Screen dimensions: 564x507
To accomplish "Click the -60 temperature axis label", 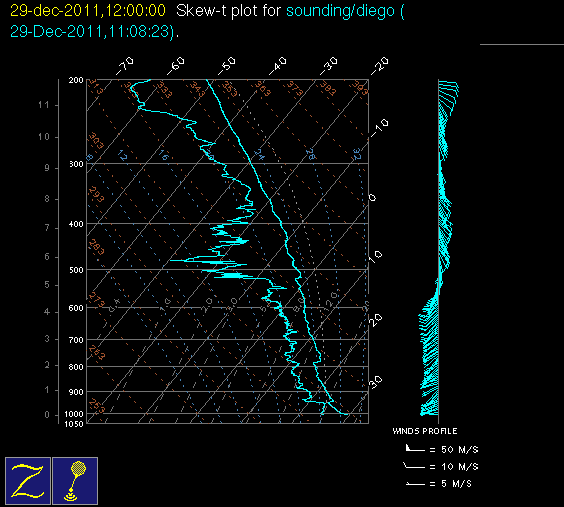I will click(x=176, y=66).
